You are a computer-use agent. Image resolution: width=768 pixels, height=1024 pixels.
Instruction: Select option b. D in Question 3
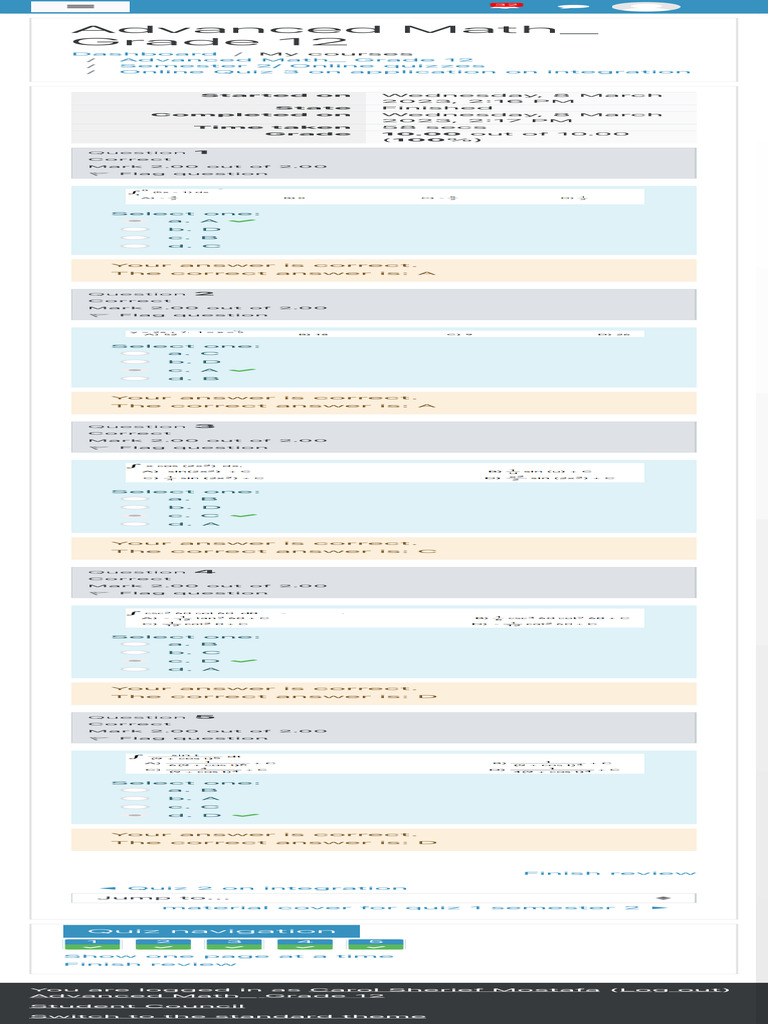pyautogui.click(x=135, y=507)
